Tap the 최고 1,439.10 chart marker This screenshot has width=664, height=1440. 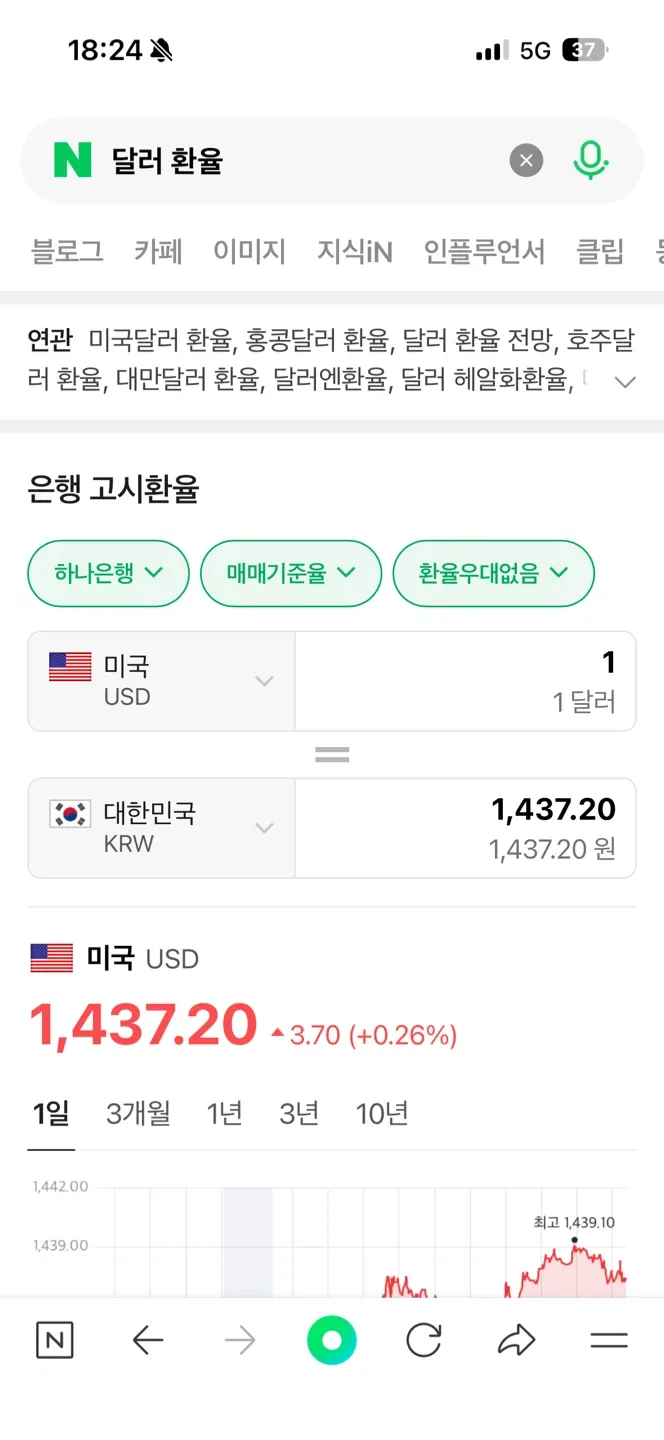(575, 1240)
